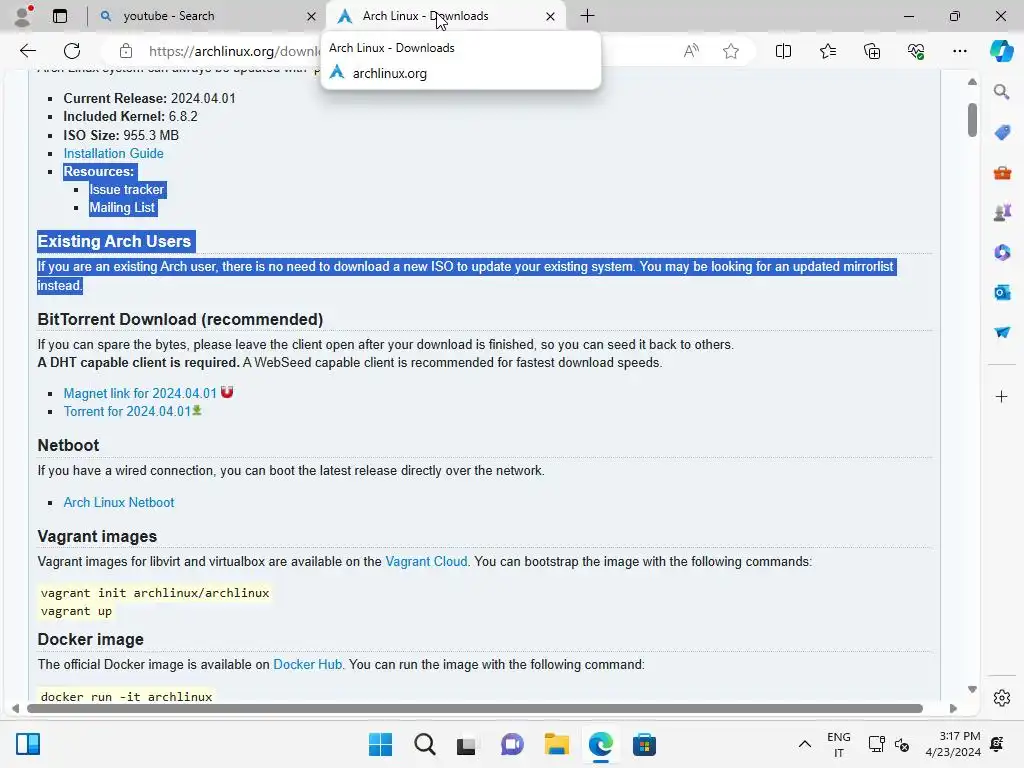The image size is (1024, 768).
Task: Activate Read aloud icon
Action: click(x=691, y=51)
